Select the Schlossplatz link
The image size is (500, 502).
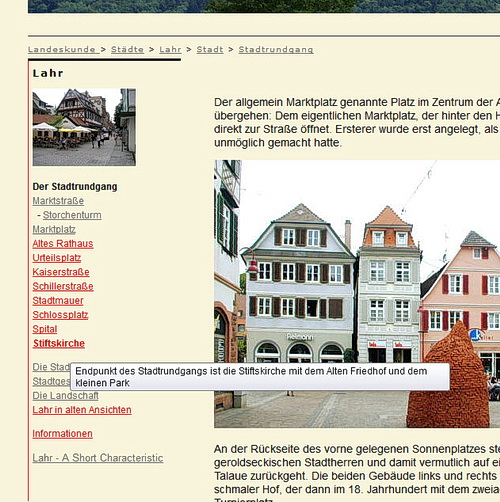click(x=60, y=315)
